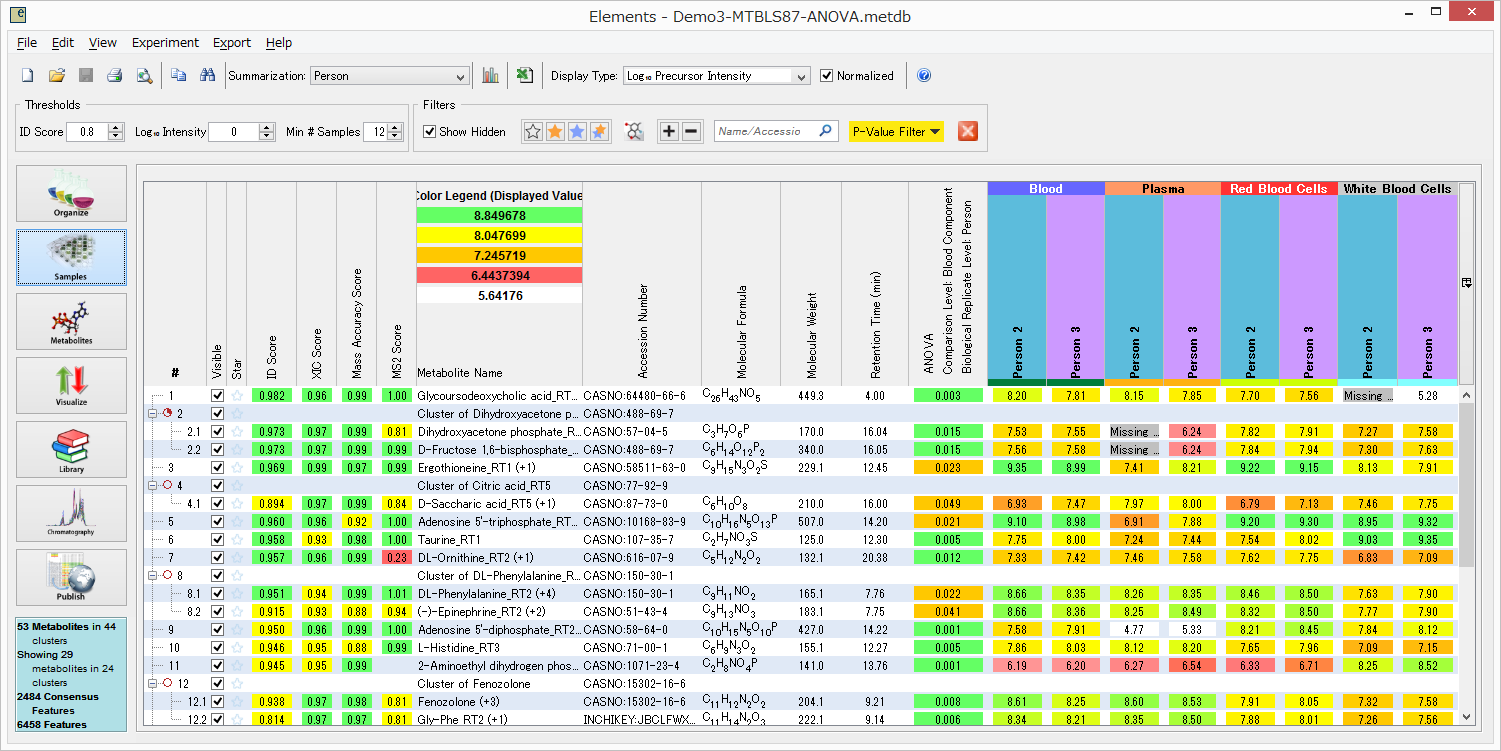Open the Metabolites panel
The width and height of the screenshot is (1501, 751).
click(71, 321)
